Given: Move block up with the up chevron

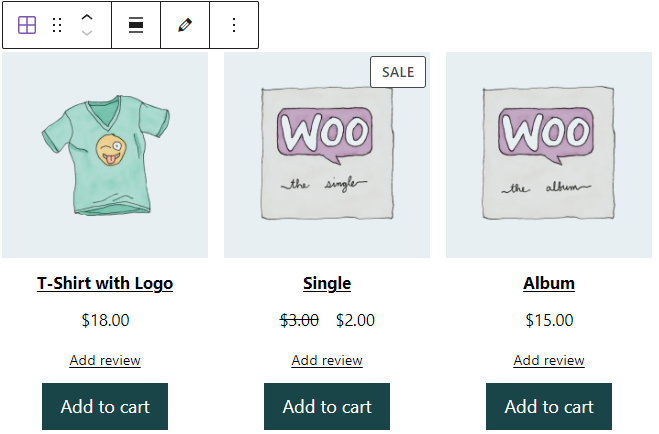Looking at the screenshot, I should (87, 17).
